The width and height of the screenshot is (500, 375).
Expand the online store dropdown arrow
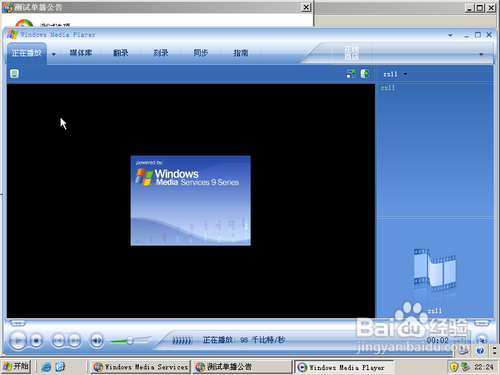pyautogui.click(x=481, y=54)
